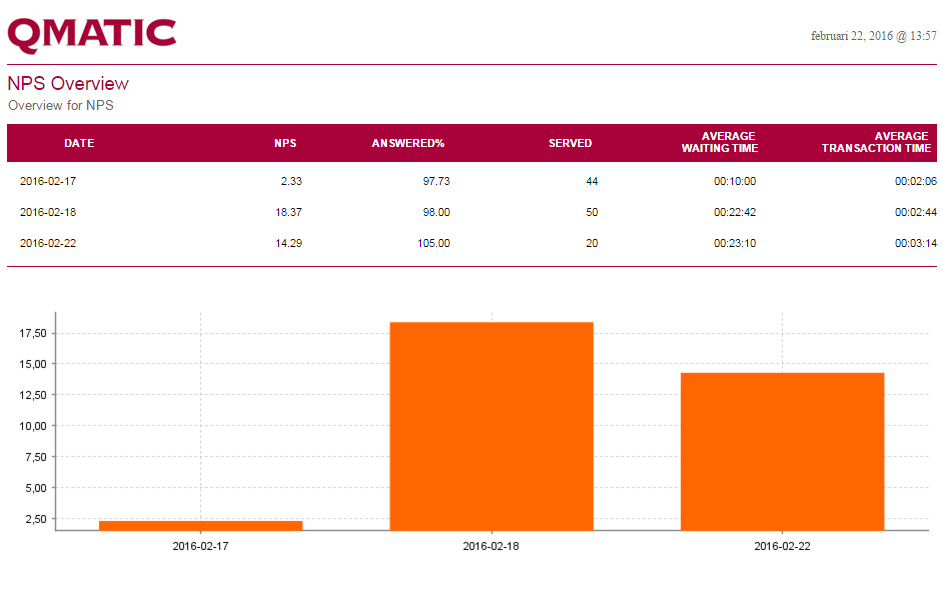Click the QMATIC logo
Viewport: 943px width, 608px height.
(x=92, y=34)
